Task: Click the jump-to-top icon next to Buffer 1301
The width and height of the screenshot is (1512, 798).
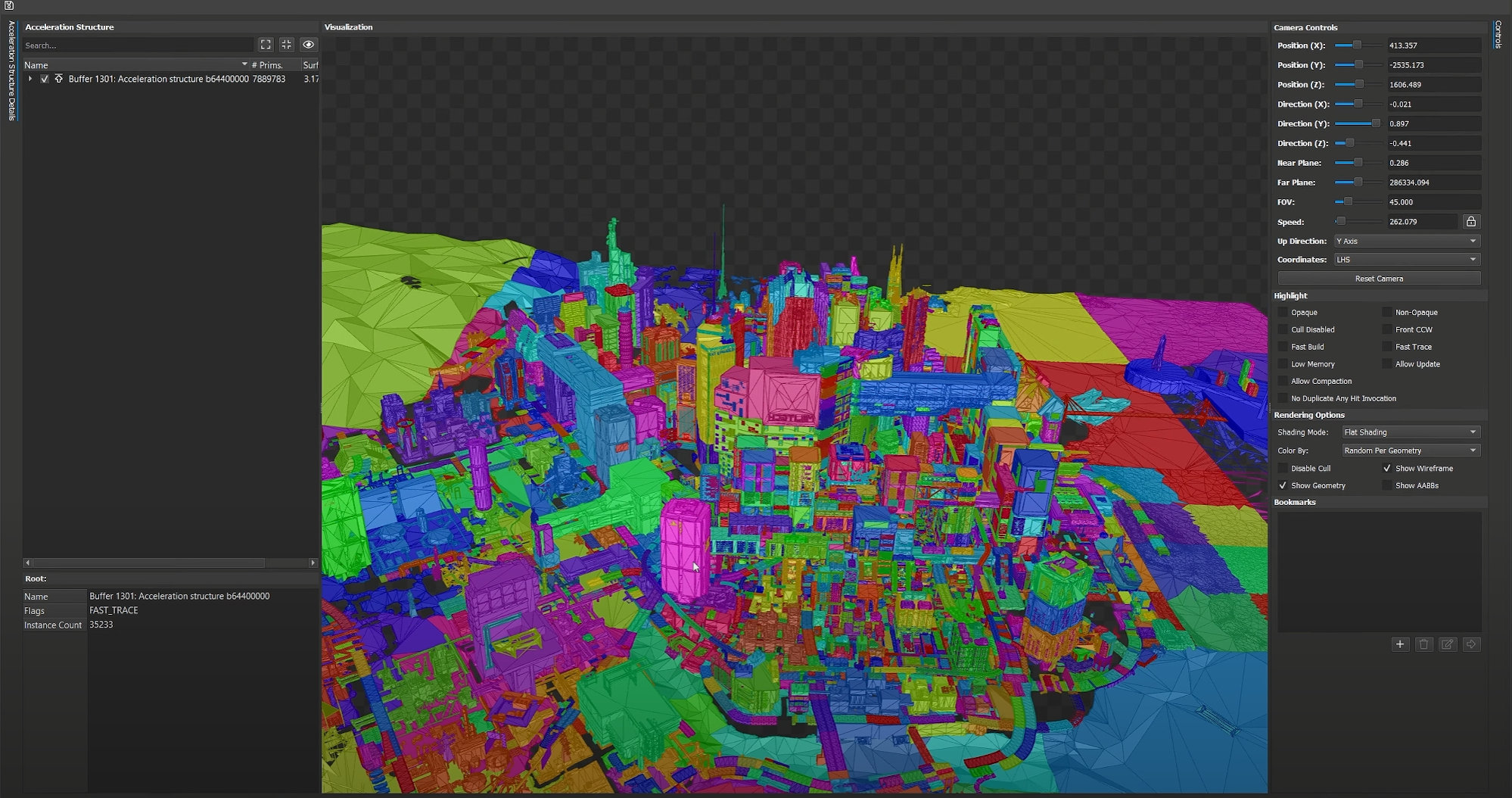Action: 58,79
